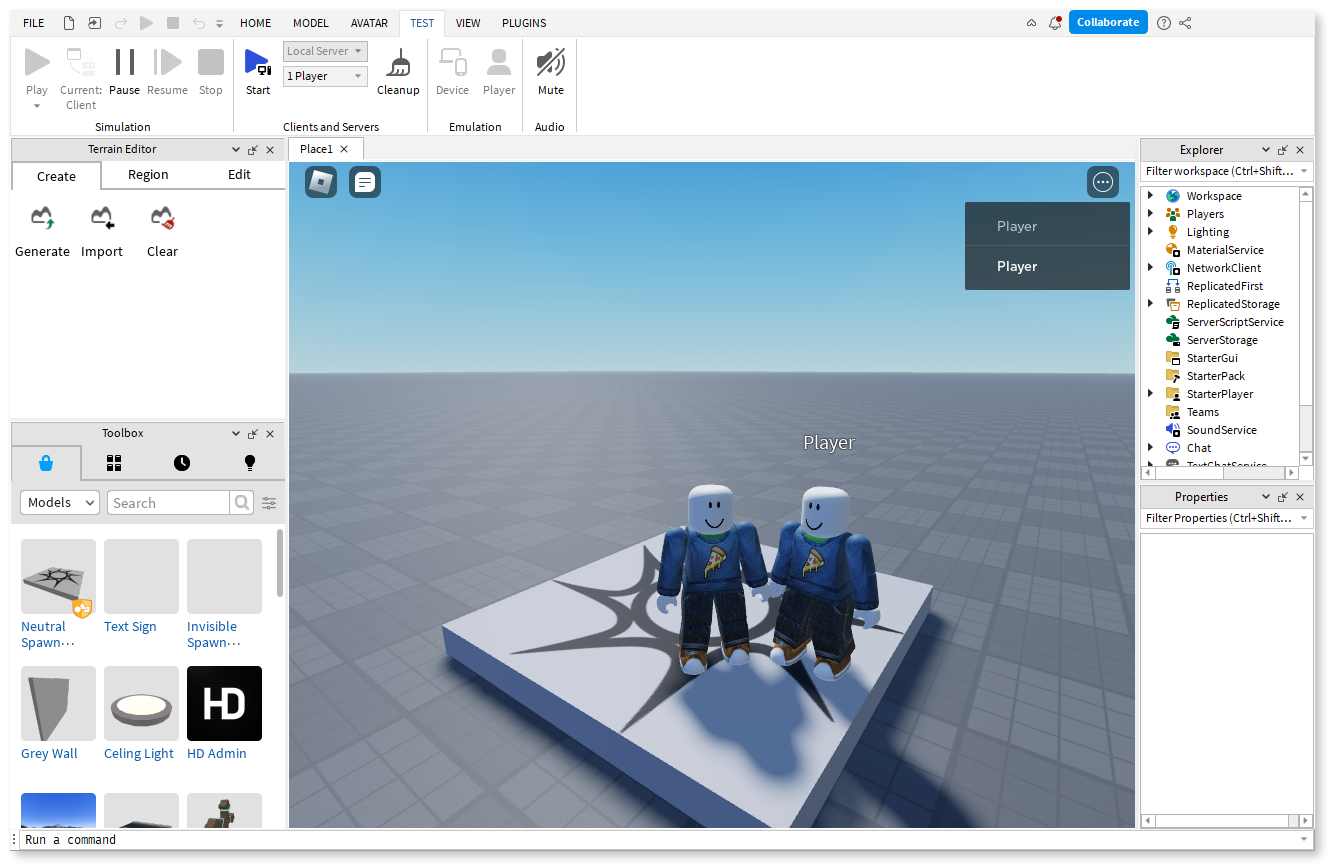Select the Pause icon in Simulation section
This screenshot has width=1330, height=866.
pos(124,62)
